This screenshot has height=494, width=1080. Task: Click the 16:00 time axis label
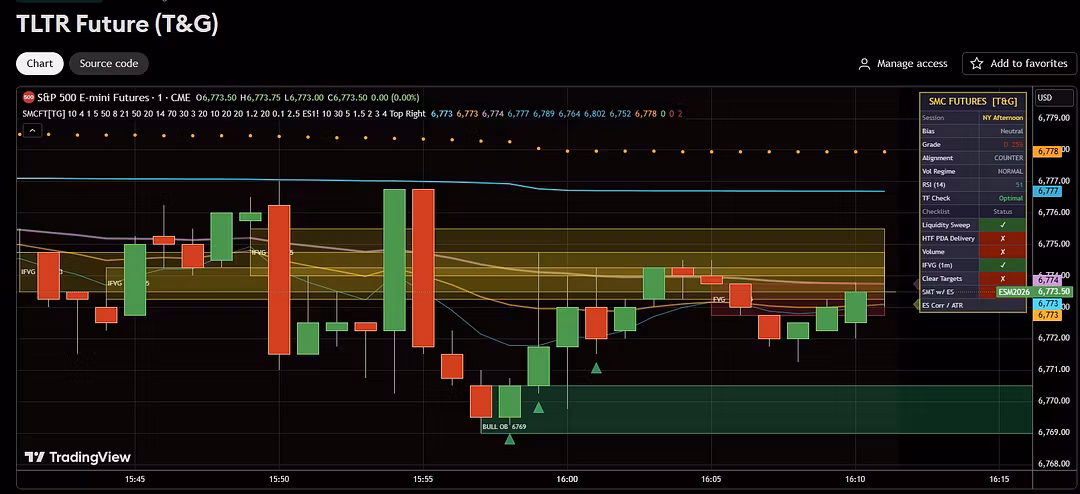[567, 478]
